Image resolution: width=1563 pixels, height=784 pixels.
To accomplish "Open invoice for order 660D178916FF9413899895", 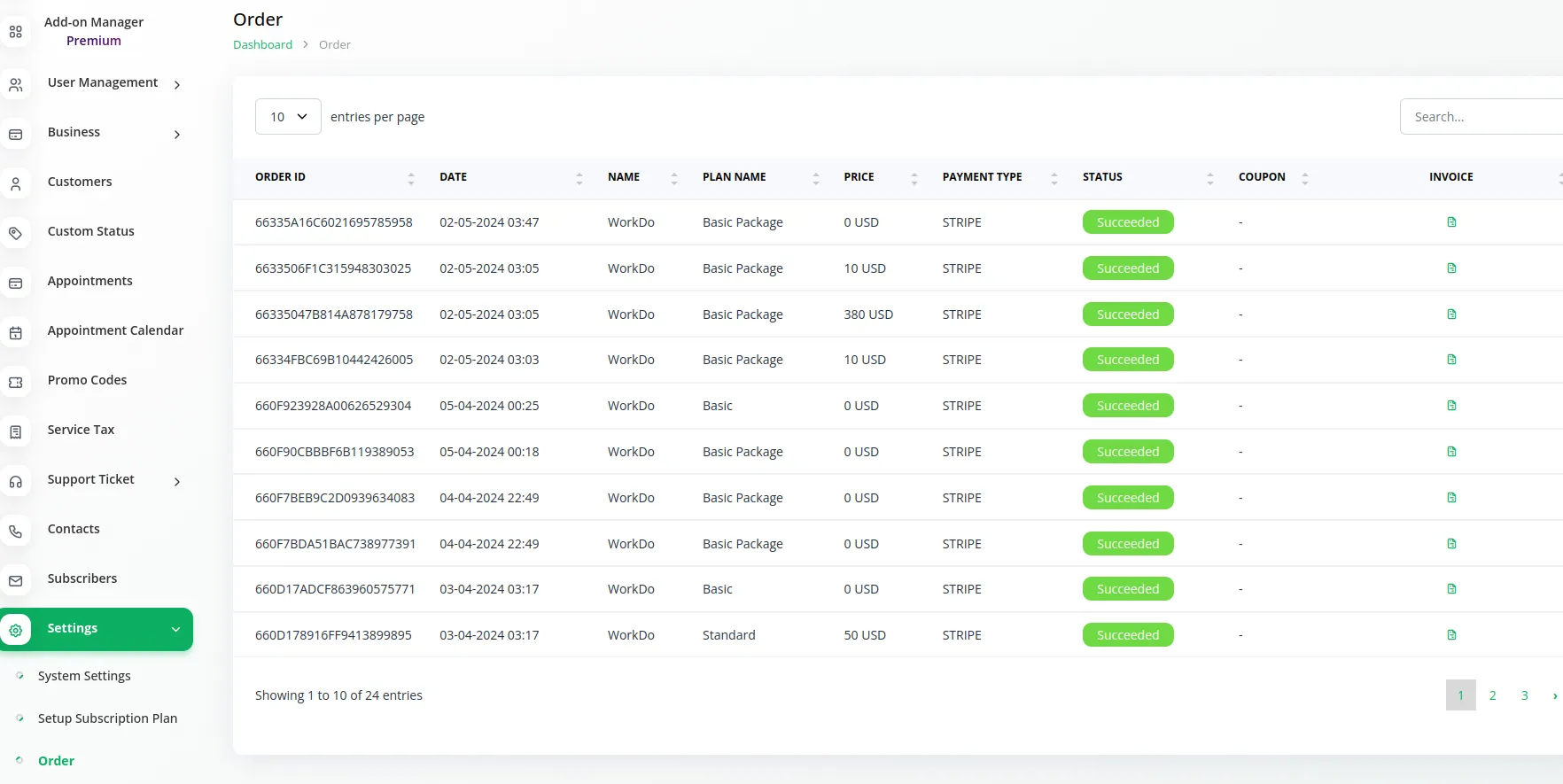I will pyautogui.click(x=1451, y=634).
